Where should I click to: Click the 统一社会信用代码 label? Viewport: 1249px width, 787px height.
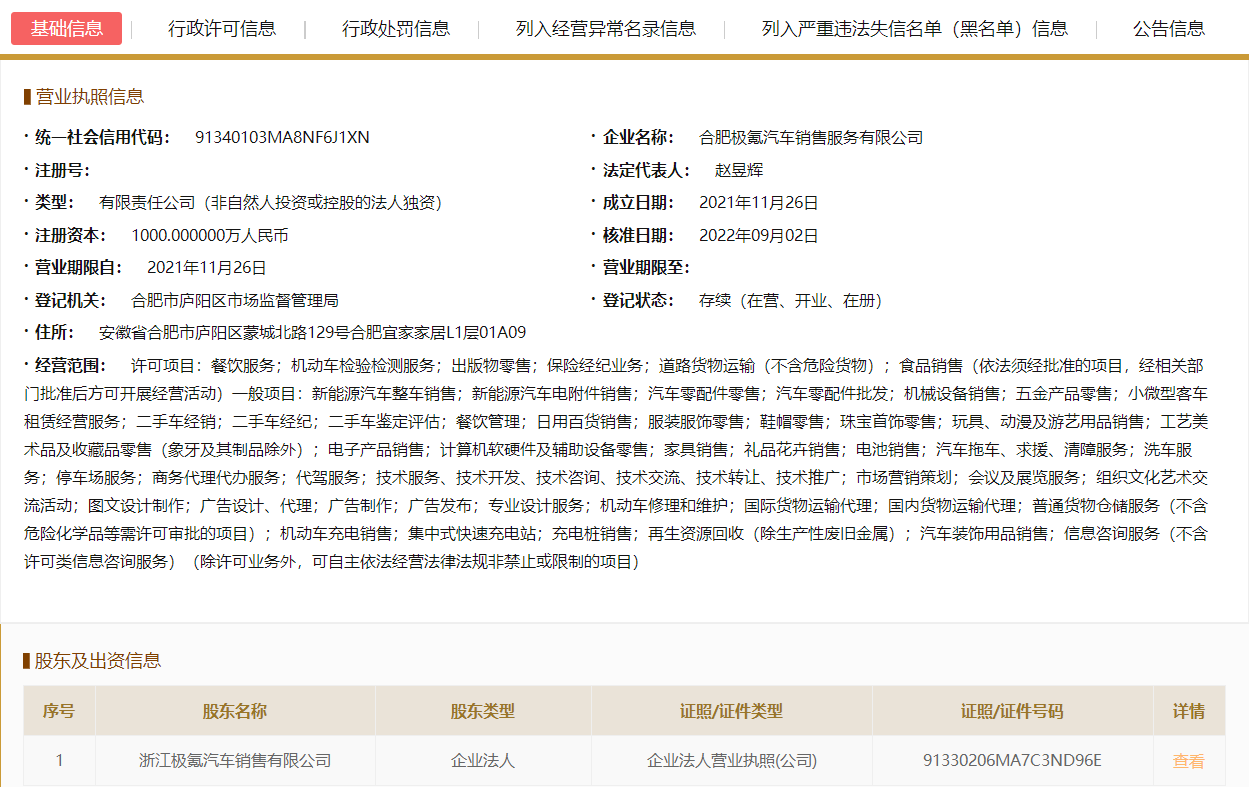(103, 138)
